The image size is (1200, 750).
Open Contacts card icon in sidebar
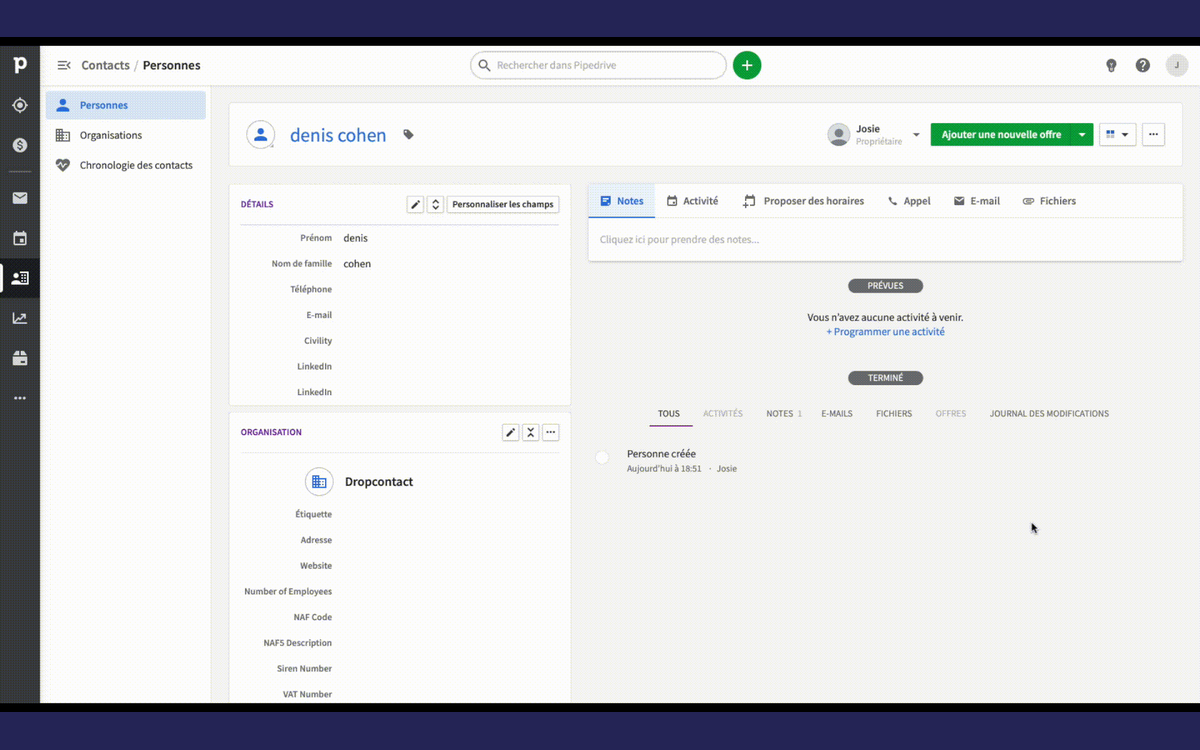click(x=20, y=278)
